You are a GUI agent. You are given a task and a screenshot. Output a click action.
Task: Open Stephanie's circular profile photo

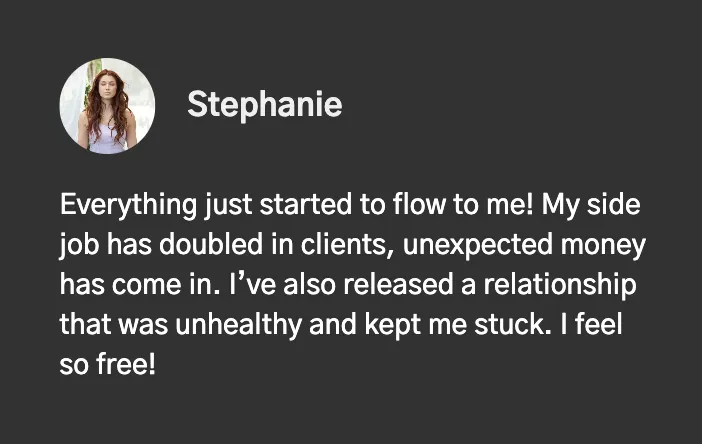[x=107, y=106]
